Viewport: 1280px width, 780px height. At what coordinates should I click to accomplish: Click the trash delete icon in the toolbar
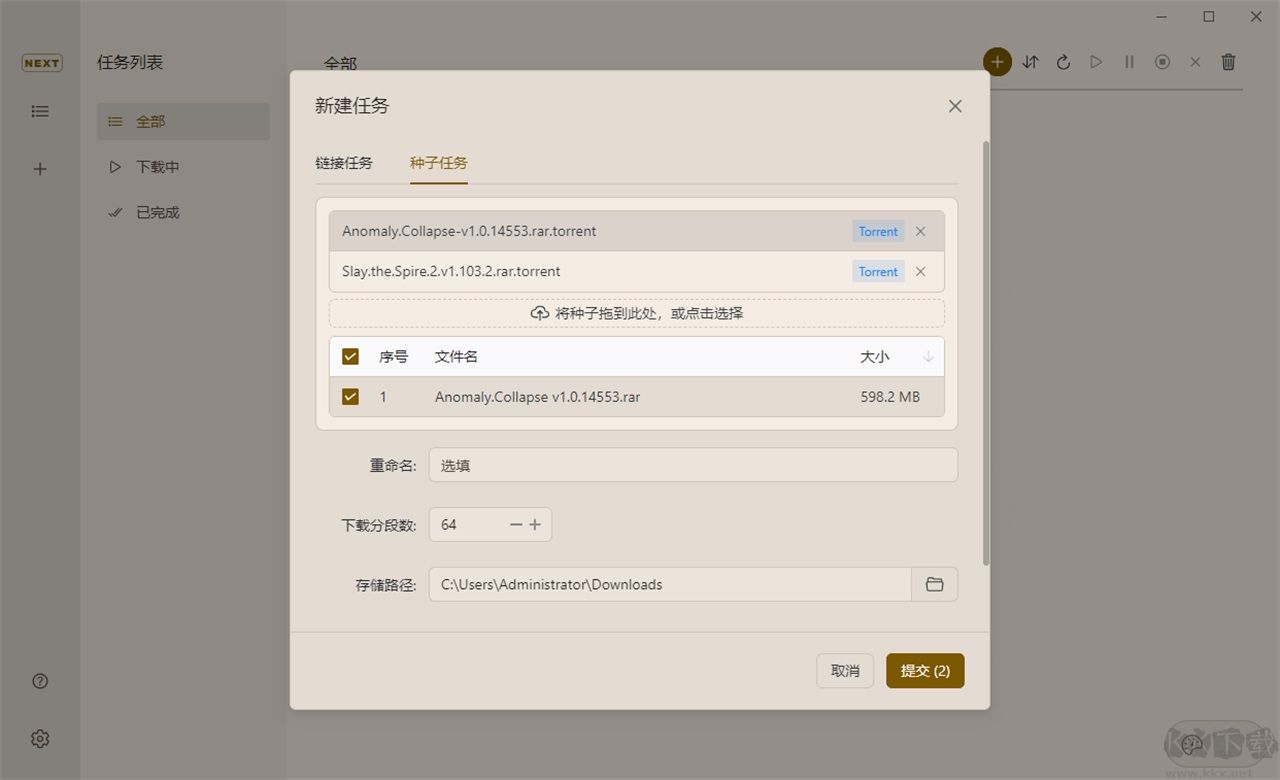[x=1229, y=62]
